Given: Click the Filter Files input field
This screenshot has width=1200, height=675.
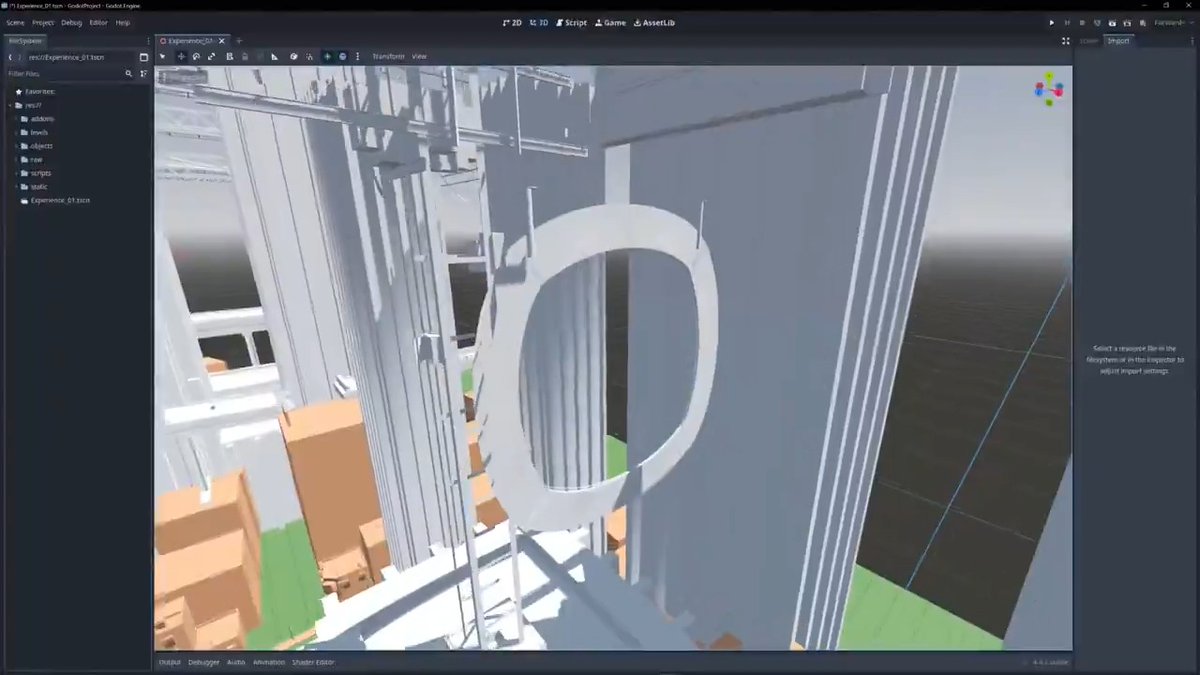Looking at the screenshot, I should click(x=63, y=73).
